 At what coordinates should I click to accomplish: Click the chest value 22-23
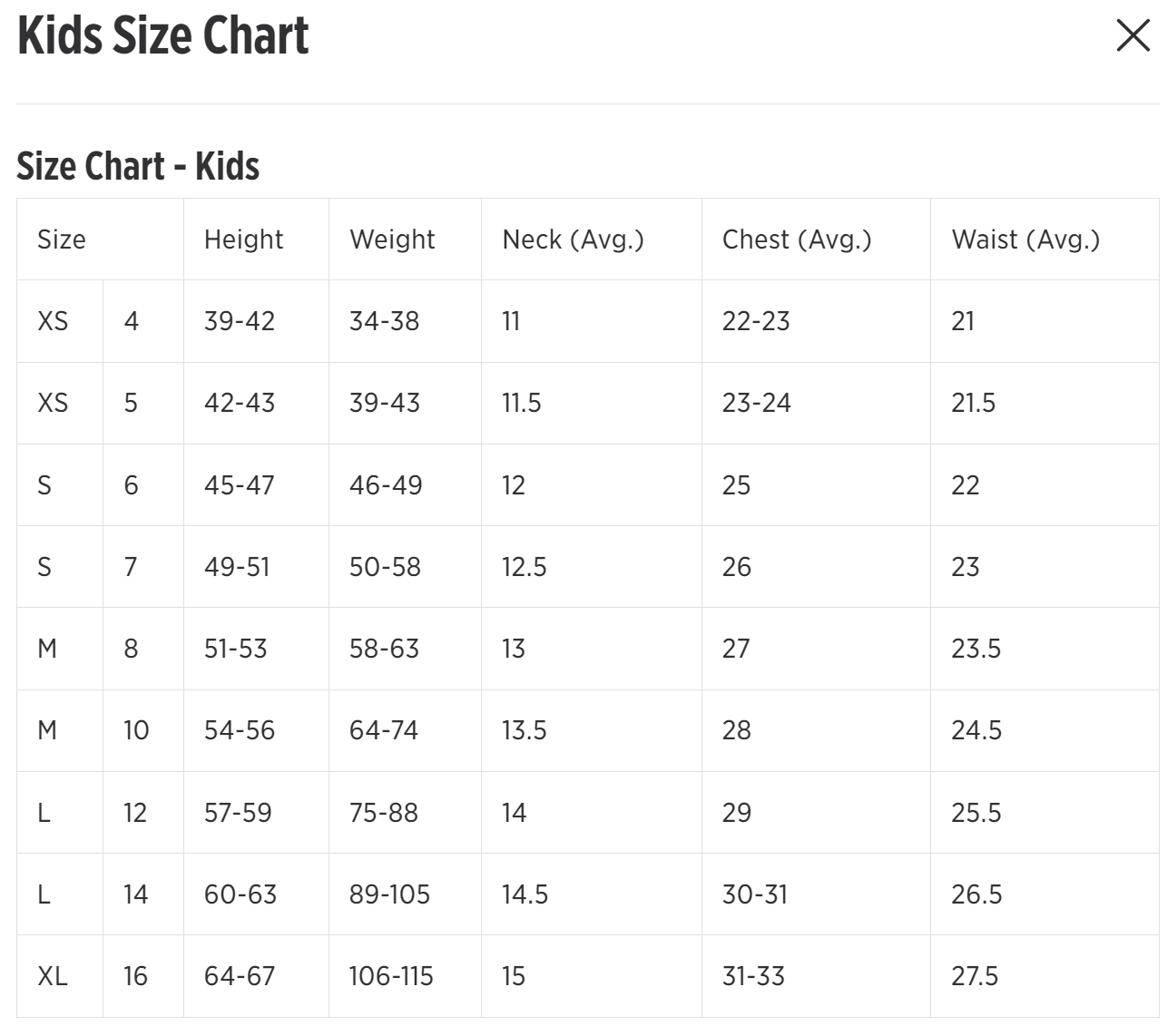click(755, 321)
